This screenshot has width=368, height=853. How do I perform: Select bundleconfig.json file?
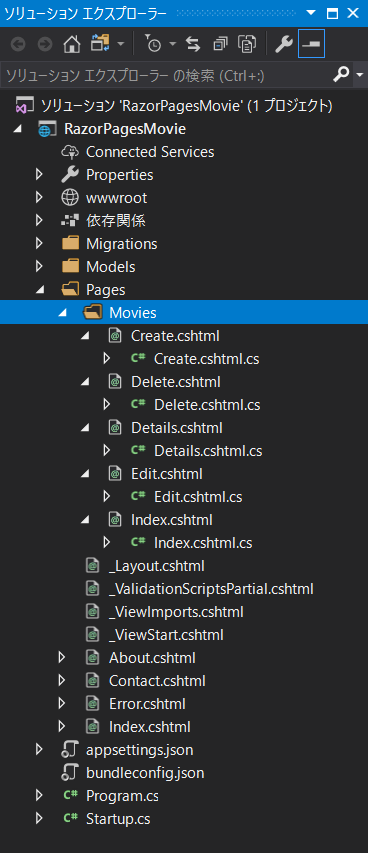tap(145, 772)
